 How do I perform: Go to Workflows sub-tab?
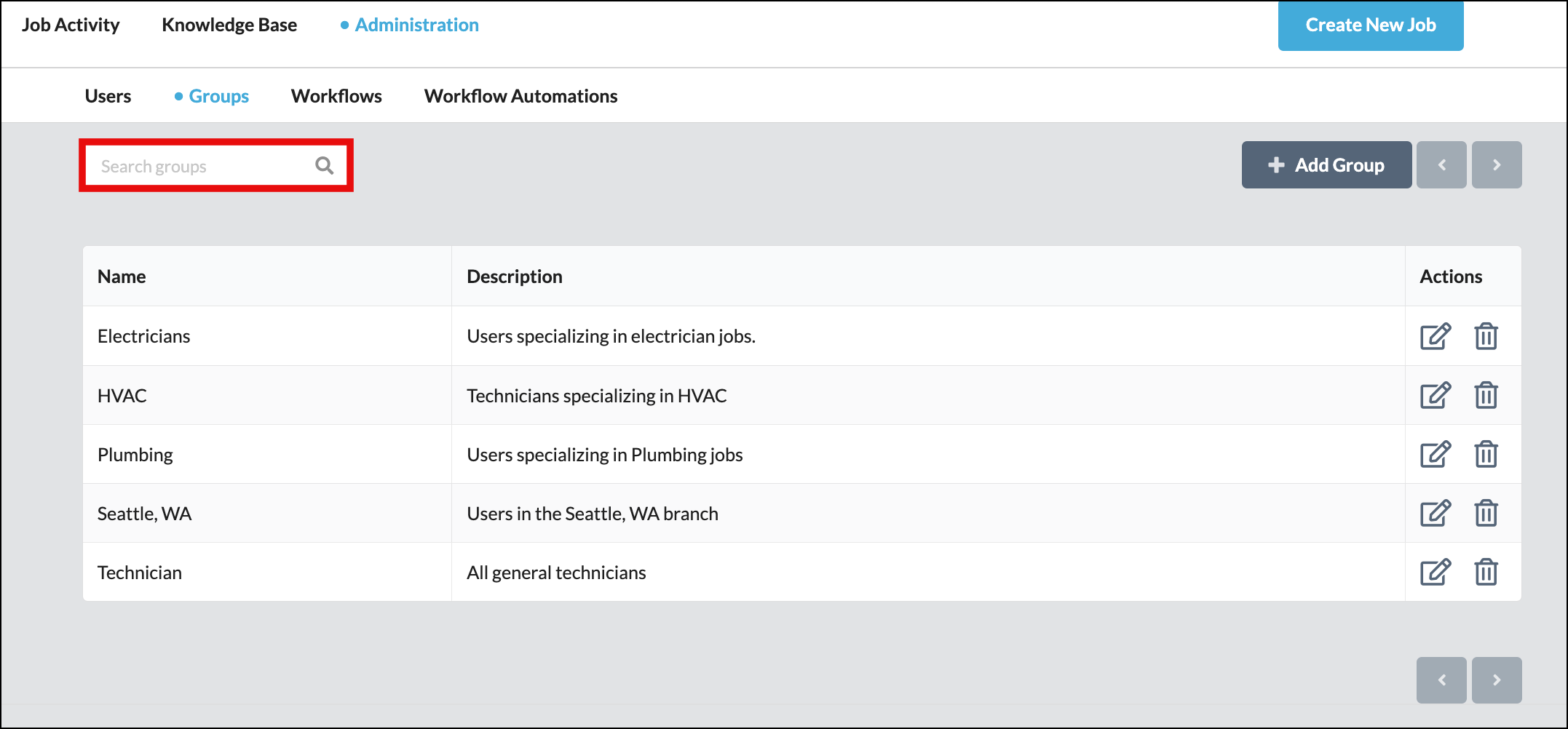[x=336, y=96]
